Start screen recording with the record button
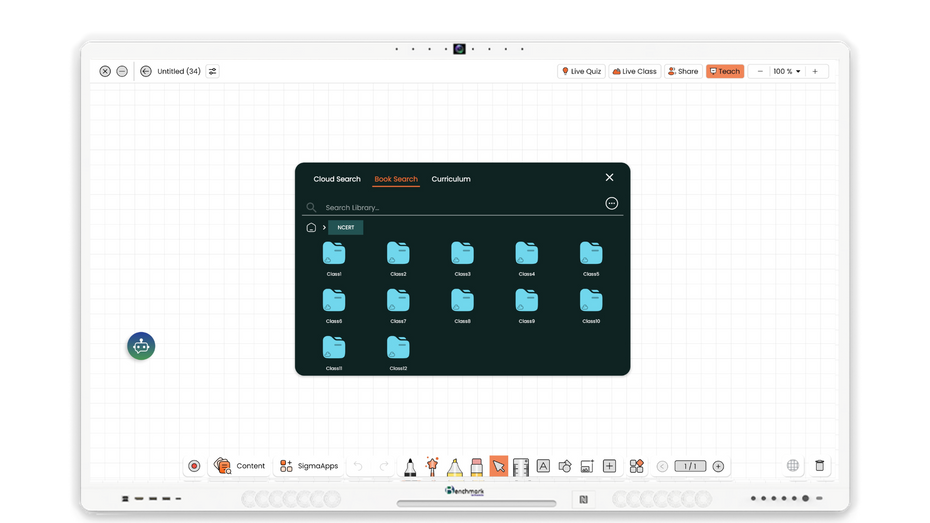 tap(194, 466)
